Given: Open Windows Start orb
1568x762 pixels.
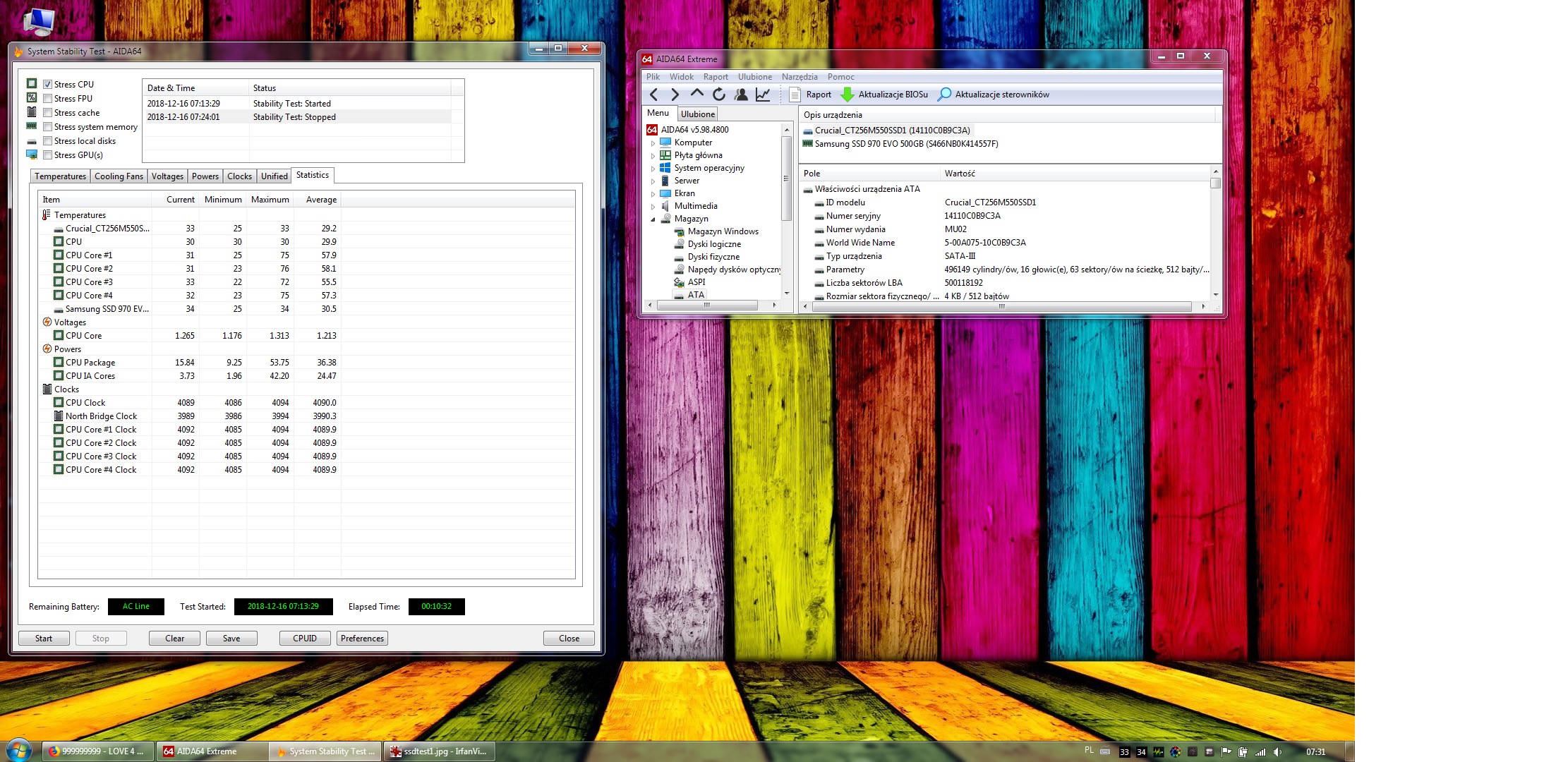Looking at the screenshot, I should pyautogui.click(x=19, y=751).
